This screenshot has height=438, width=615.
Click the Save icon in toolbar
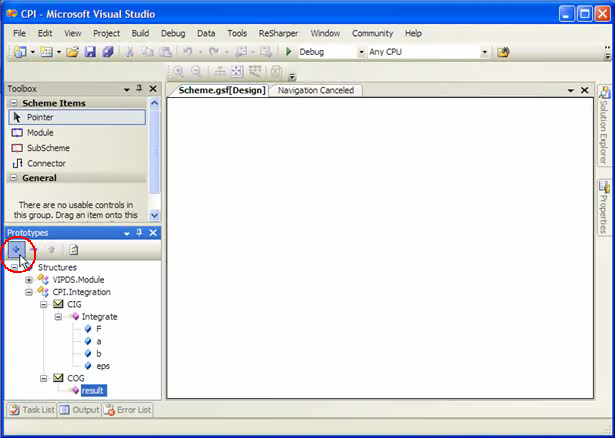click(90, 52)
